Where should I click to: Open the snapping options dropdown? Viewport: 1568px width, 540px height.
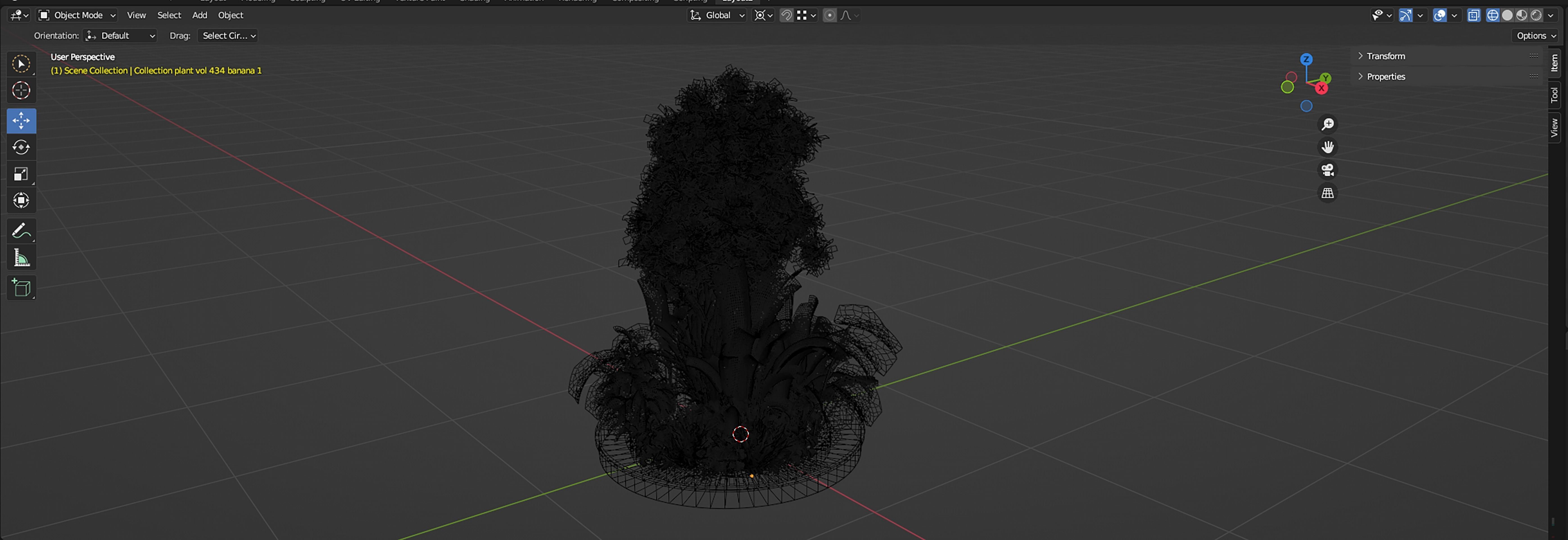pyautogui.click(x=807, y=15)
